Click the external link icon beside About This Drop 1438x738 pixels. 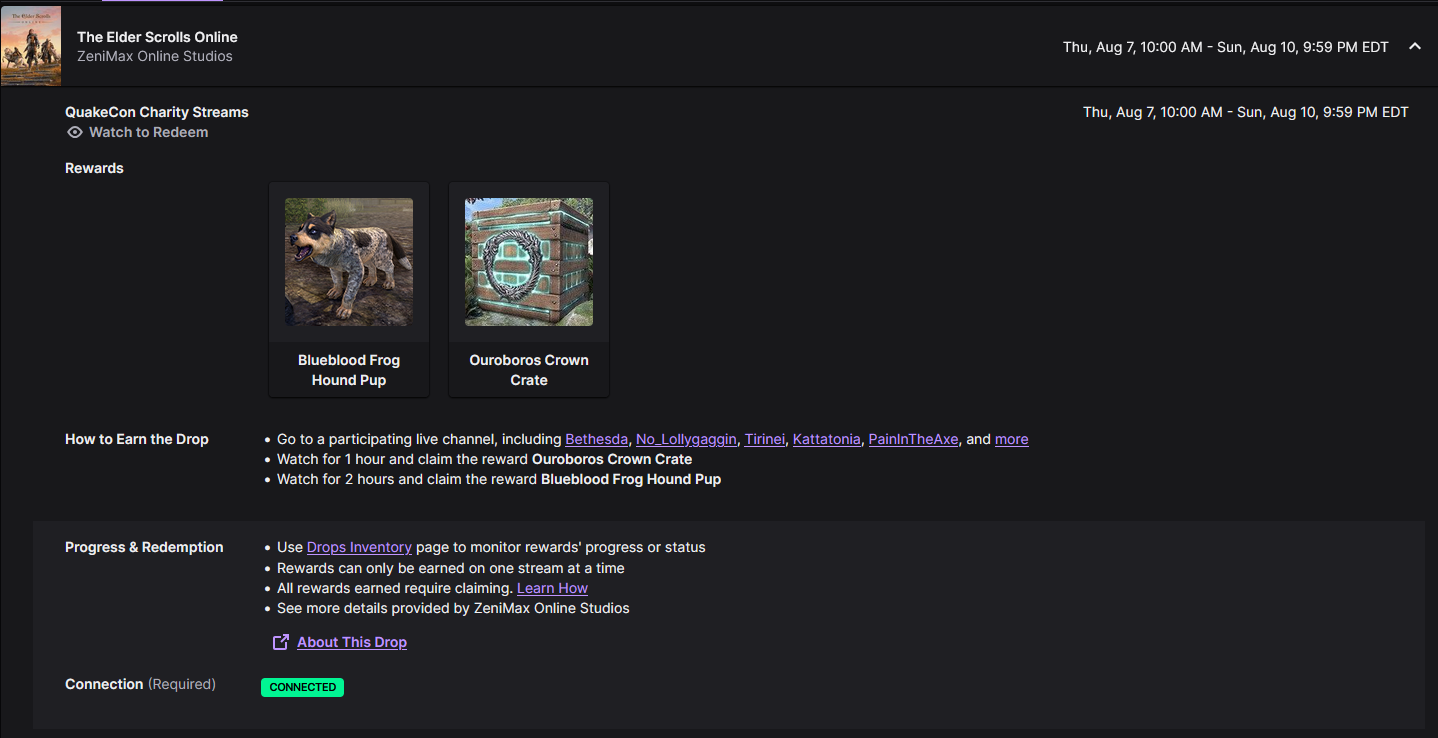click(x=281, y=642)
